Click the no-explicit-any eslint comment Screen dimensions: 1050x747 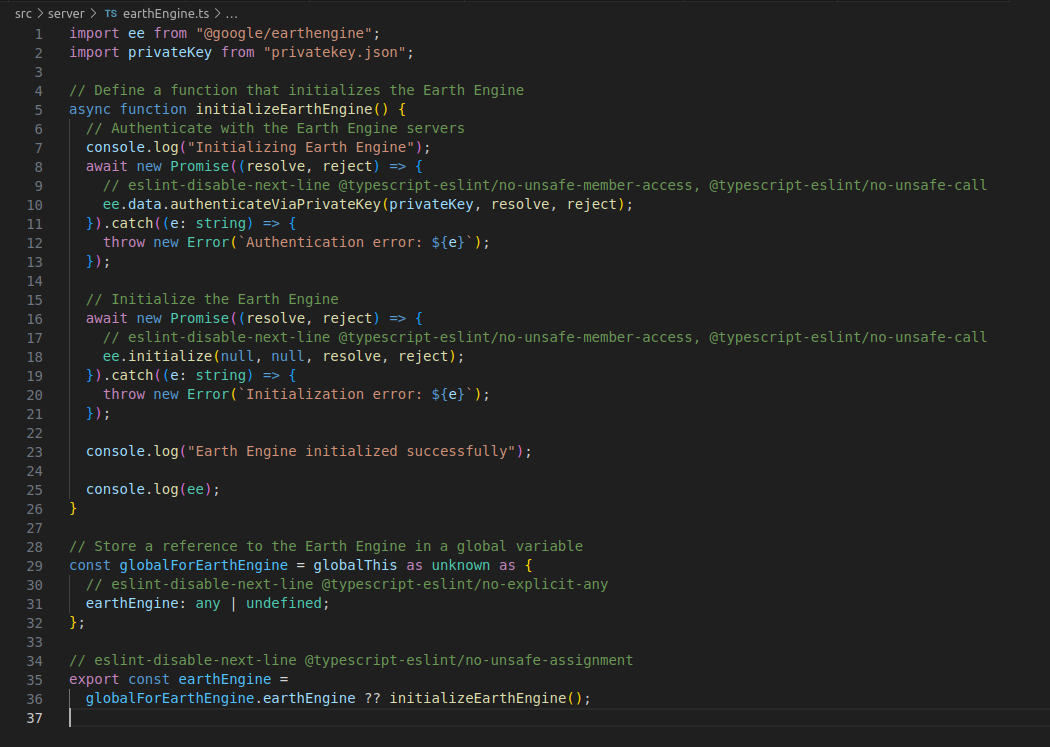click(347, 584)
